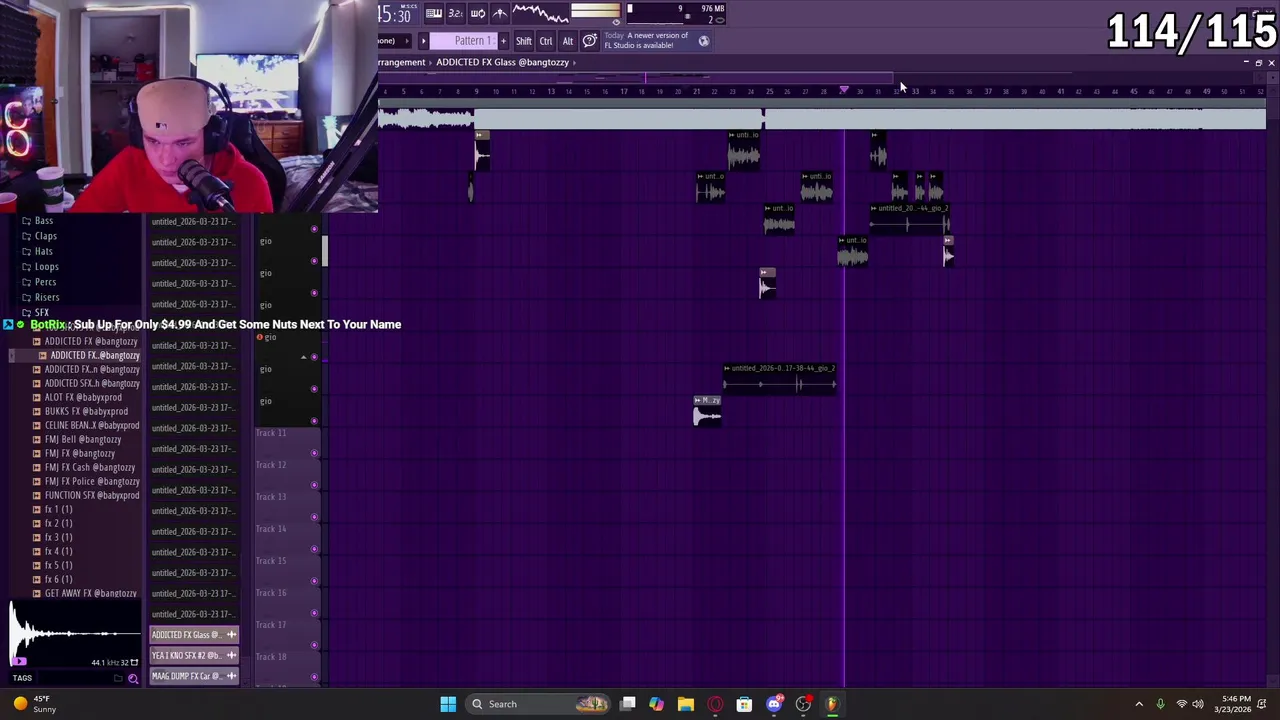The width and height of the screenshot is (1280, 720).
Task: Toggle mute on Track 15
Action: click(314, 581)
